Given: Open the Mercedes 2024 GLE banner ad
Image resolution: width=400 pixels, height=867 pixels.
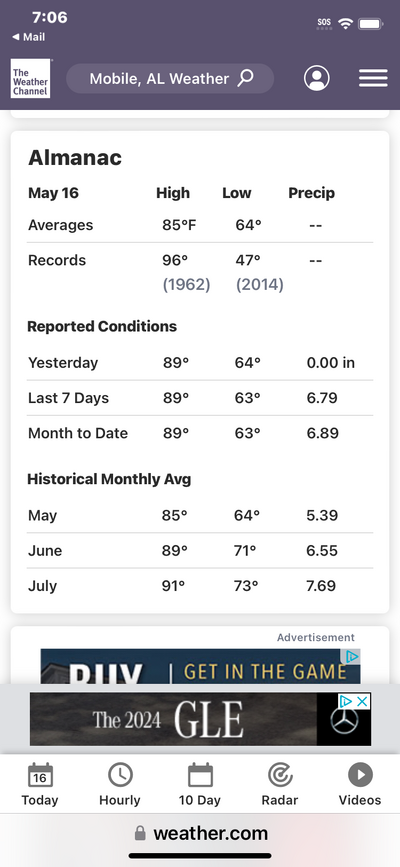Looking at the screenshot, I should pos(200,719).
